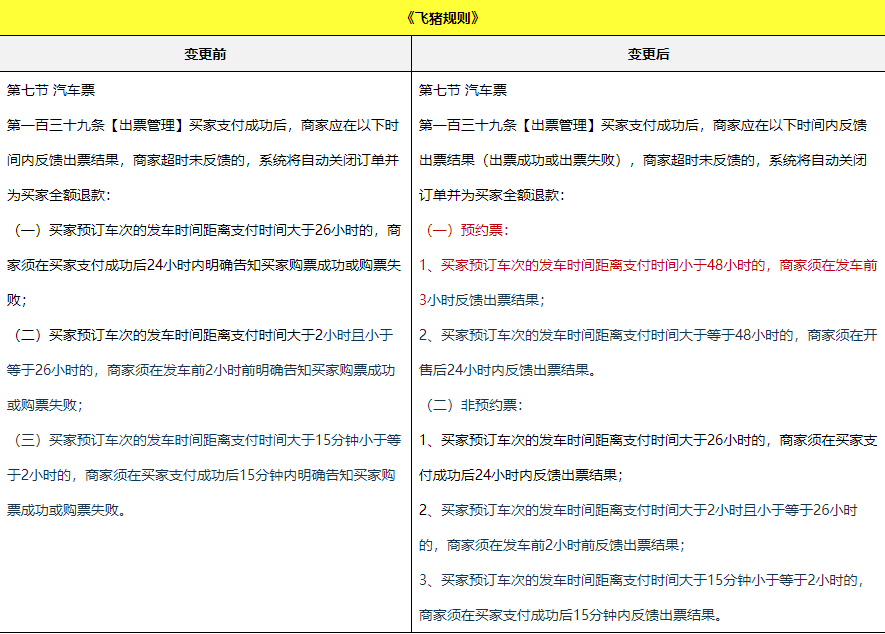Click the 3小时反馈出票结果 line

click(x=482, y=300)
